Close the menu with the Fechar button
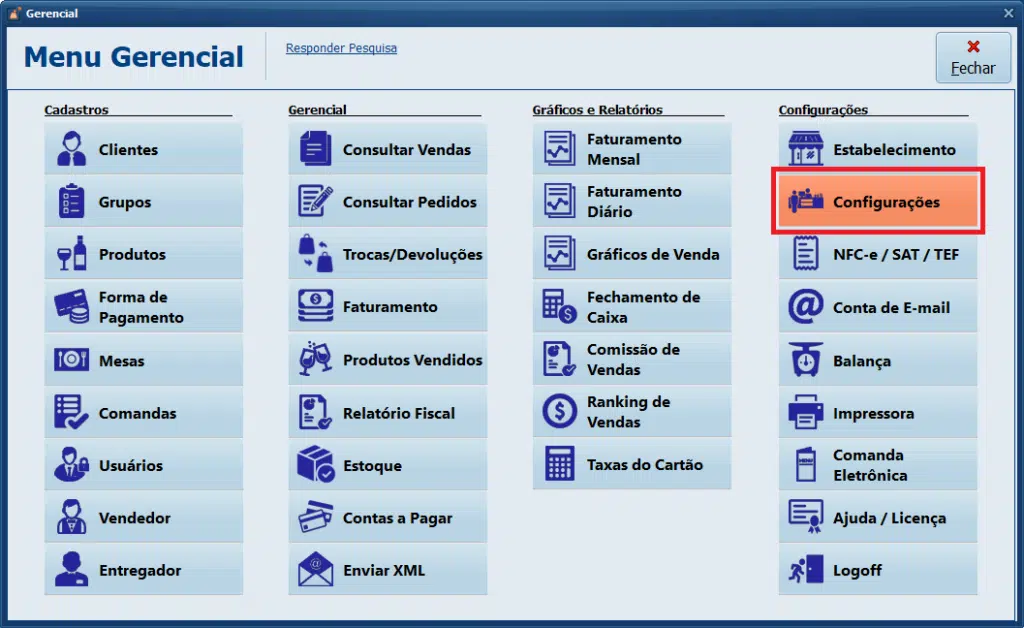 (972, 57)
